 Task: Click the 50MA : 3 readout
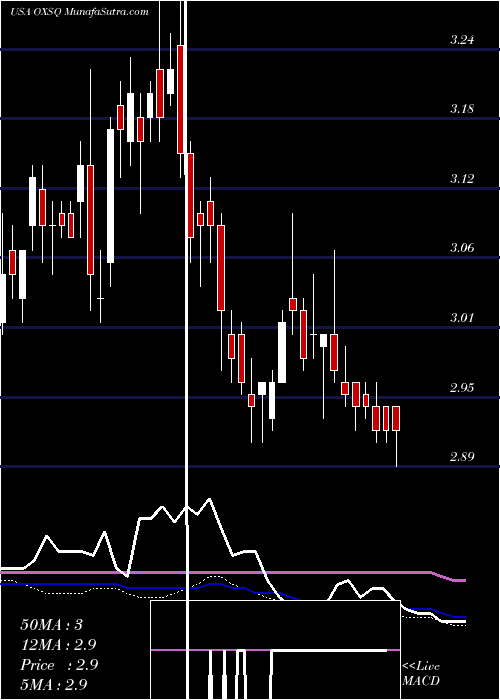pyautogui.click(x=52, y=625)
